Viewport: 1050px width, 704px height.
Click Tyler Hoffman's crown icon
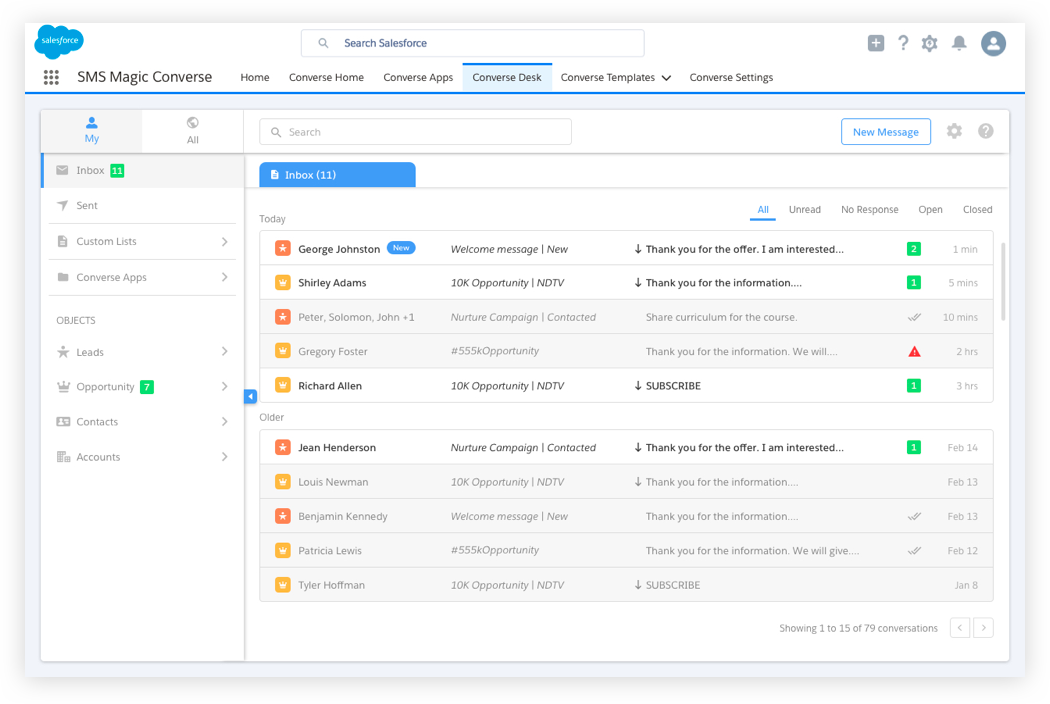283,585
